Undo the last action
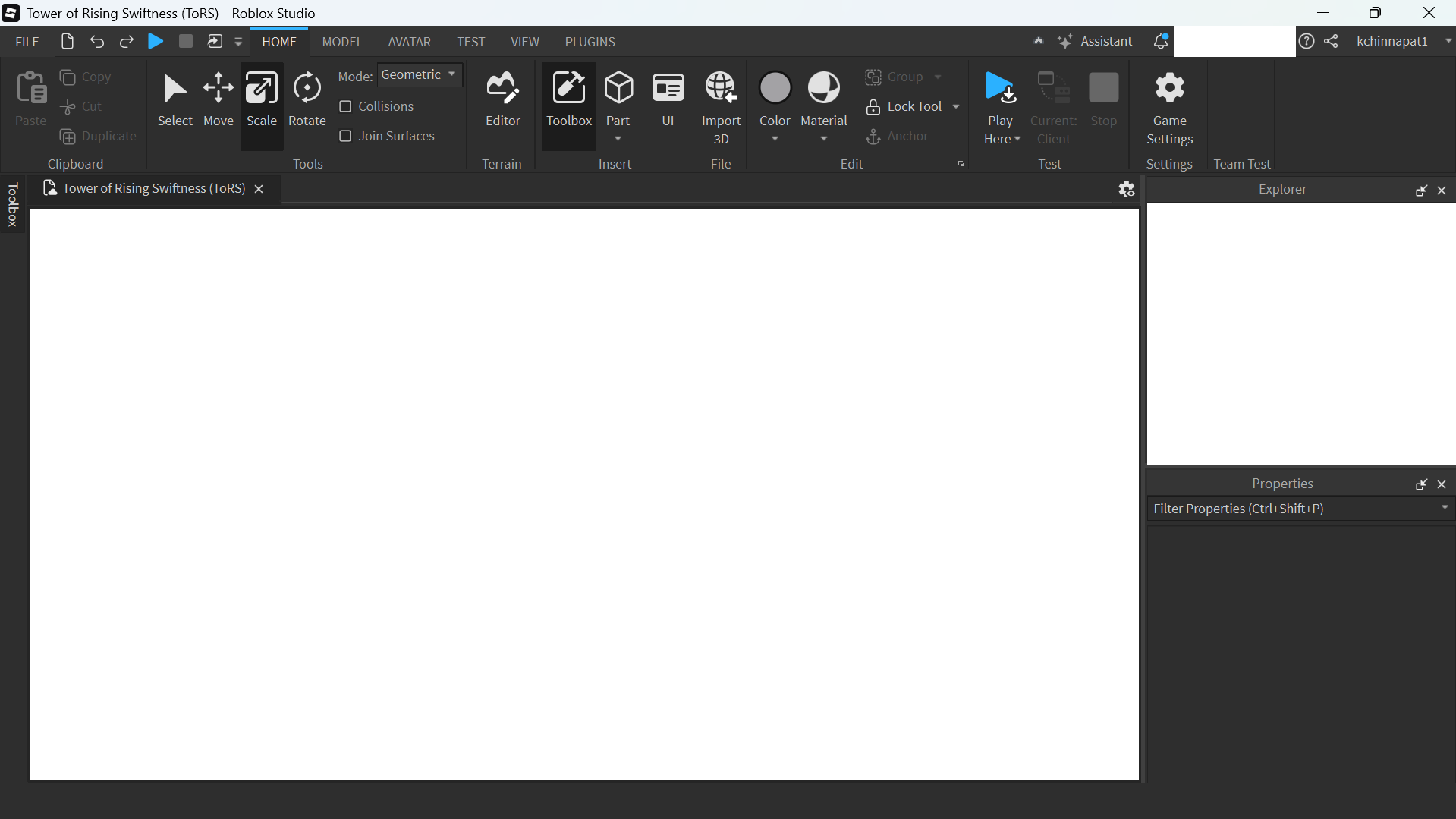Screen dimensions: 1456x819 point(97,41)
